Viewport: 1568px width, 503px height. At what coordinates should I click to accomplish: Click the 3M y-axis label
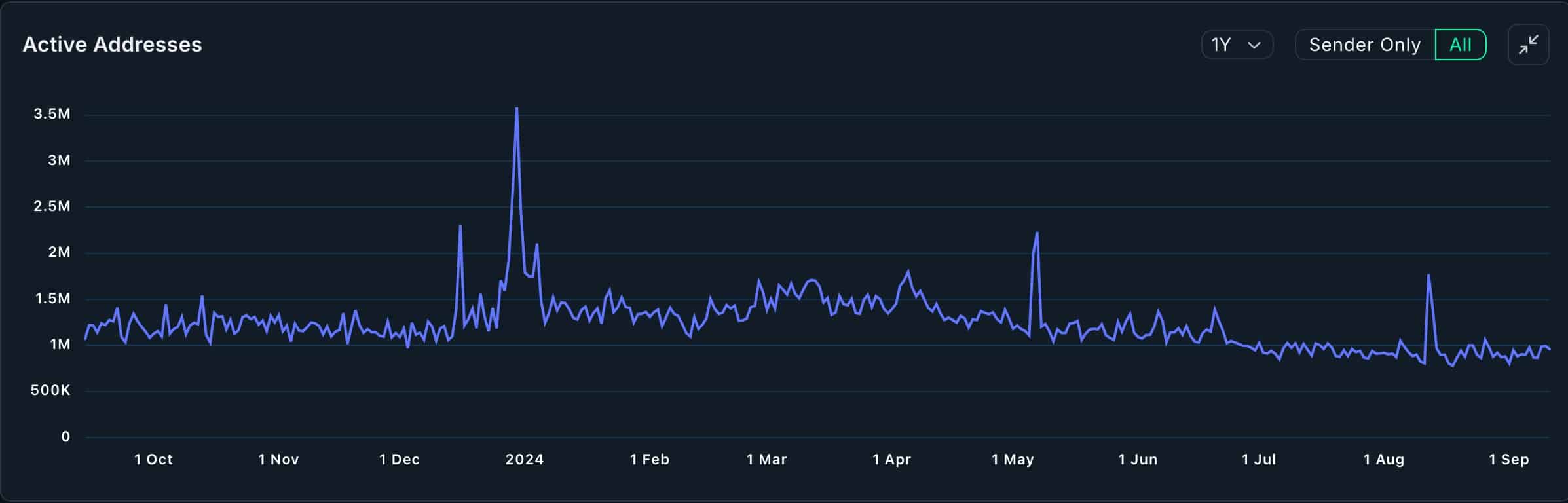click(x=59, y=160)
